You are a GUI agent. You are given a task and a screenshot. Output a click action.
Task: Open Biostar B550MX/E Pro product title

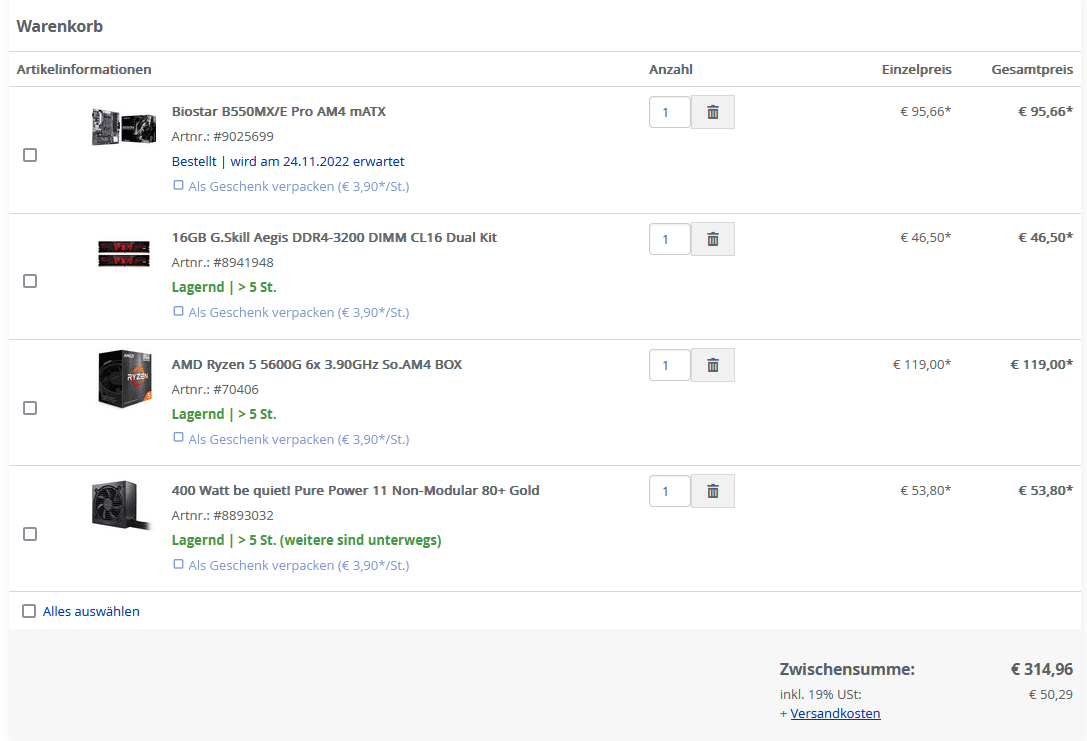tap(278, 112)
